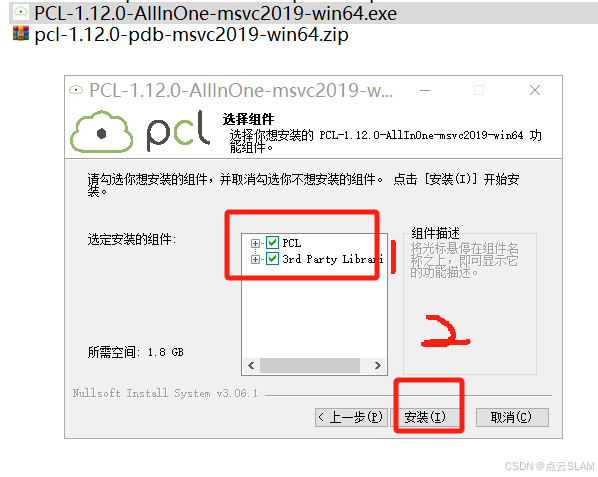Minimize the PCL installer window
Image resolution: width=598 pixels, height=477 pixels.
pos(425,90)
